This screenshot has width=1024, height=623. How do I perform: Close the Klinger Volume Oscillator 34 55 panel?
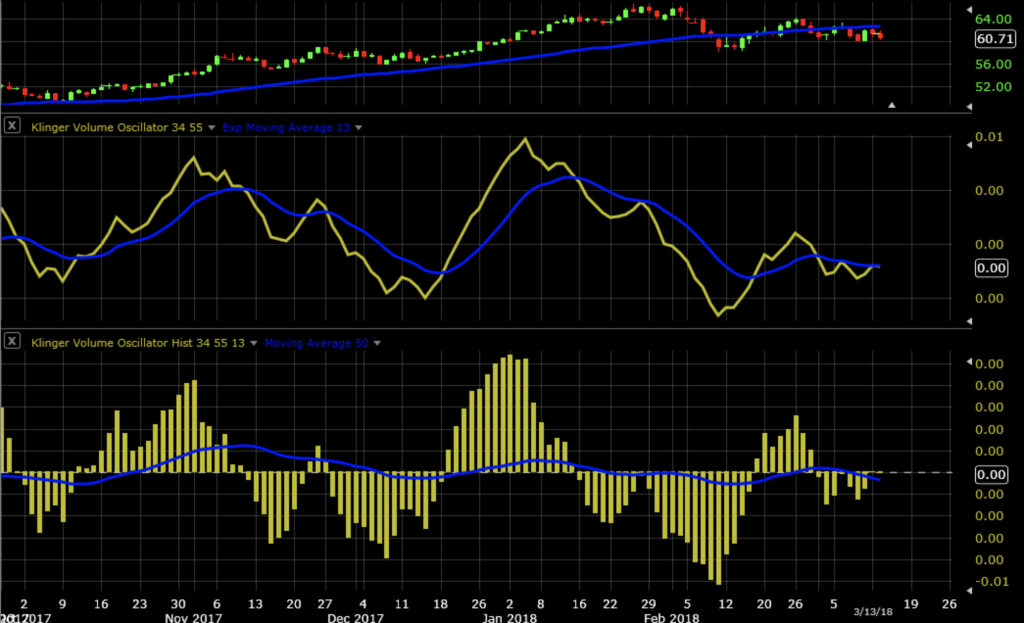tap(12, 126)
